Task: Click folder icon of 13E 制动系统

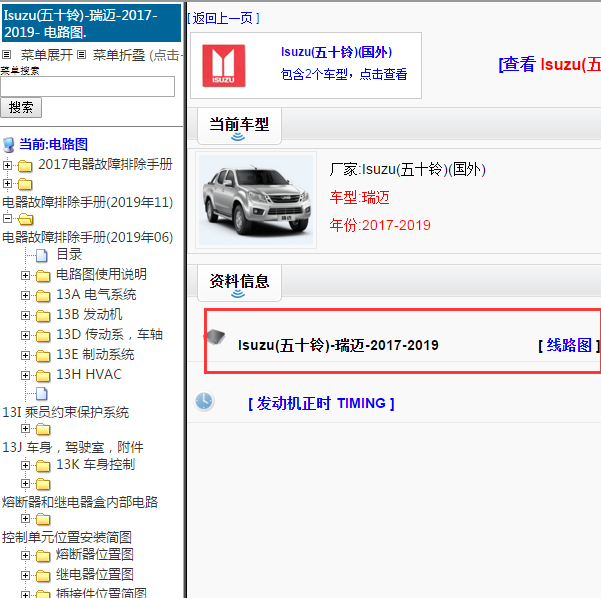Action: tap(43, 356)
